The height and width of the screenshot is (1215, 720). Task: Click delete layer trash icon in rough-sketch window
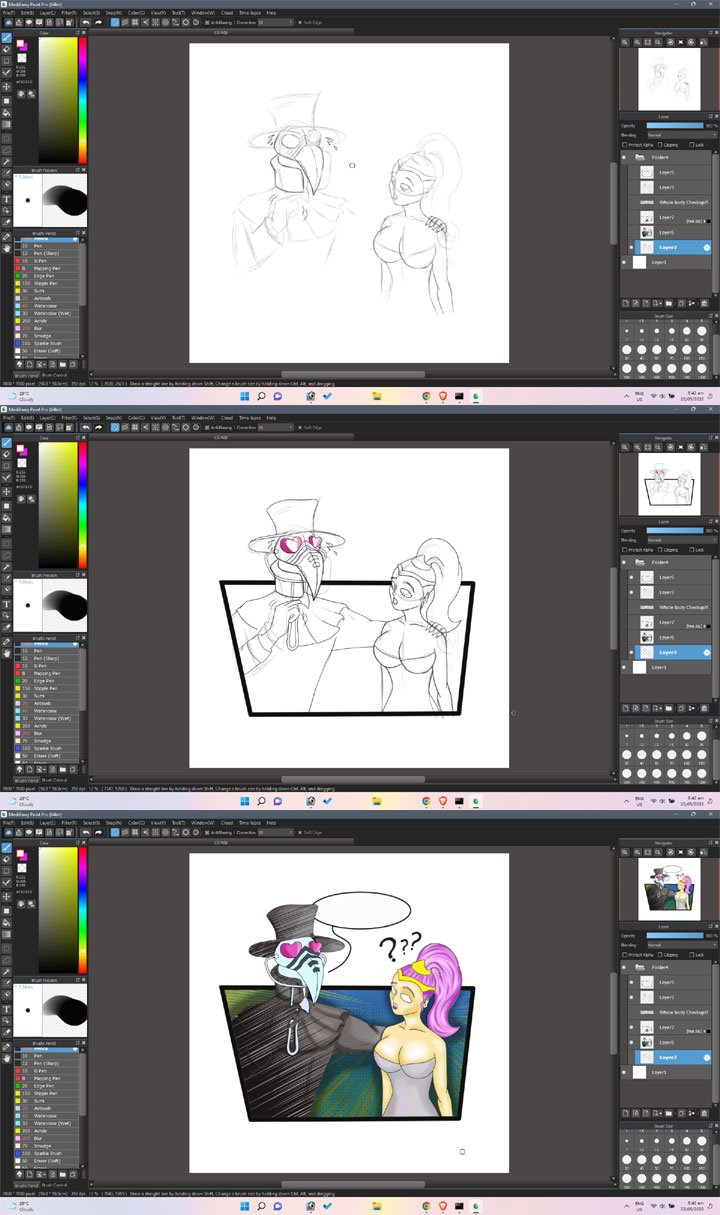click(x=704, y=302)
